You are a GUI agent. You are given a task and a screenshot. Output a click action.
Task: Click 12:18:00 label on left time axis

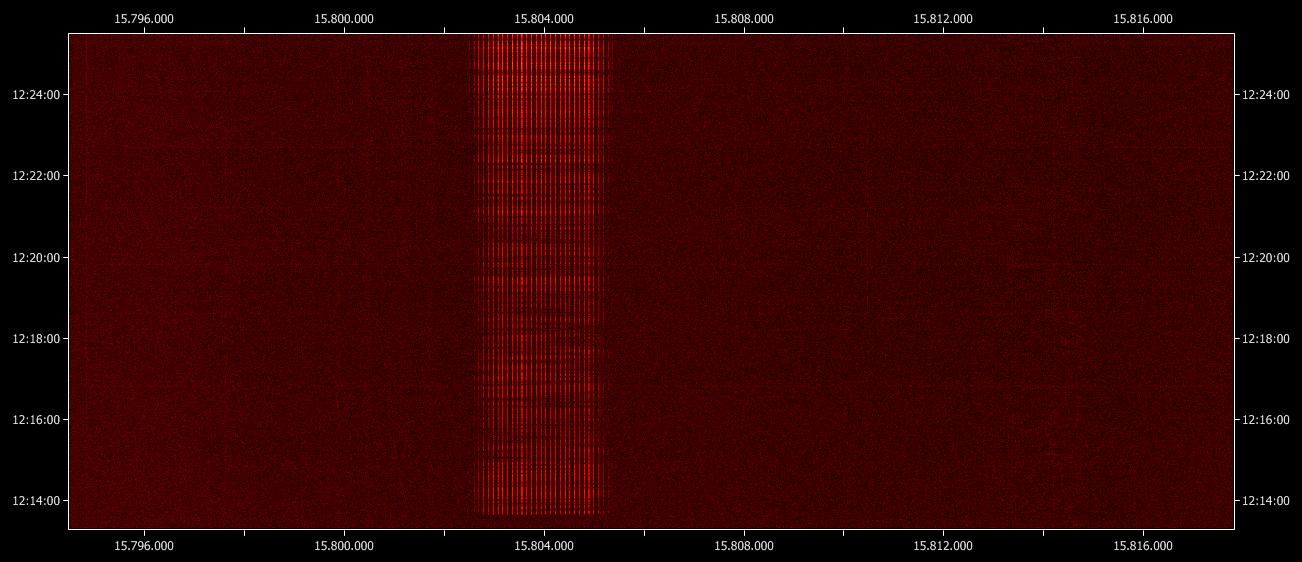pyautogui.click(x=36, y=338)
